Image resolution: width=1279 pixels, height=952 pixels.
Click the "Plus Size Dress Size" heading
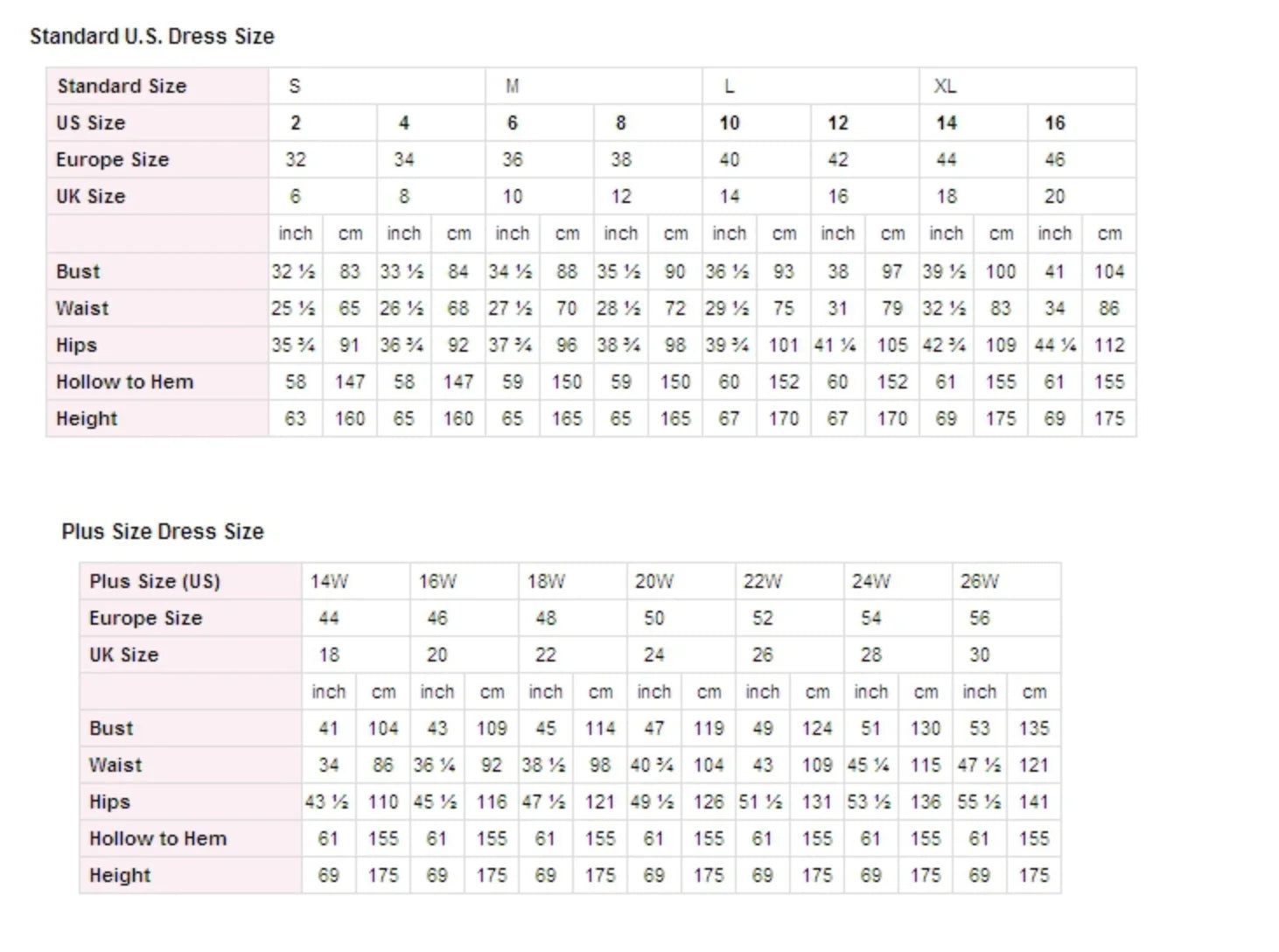point(163,532)
